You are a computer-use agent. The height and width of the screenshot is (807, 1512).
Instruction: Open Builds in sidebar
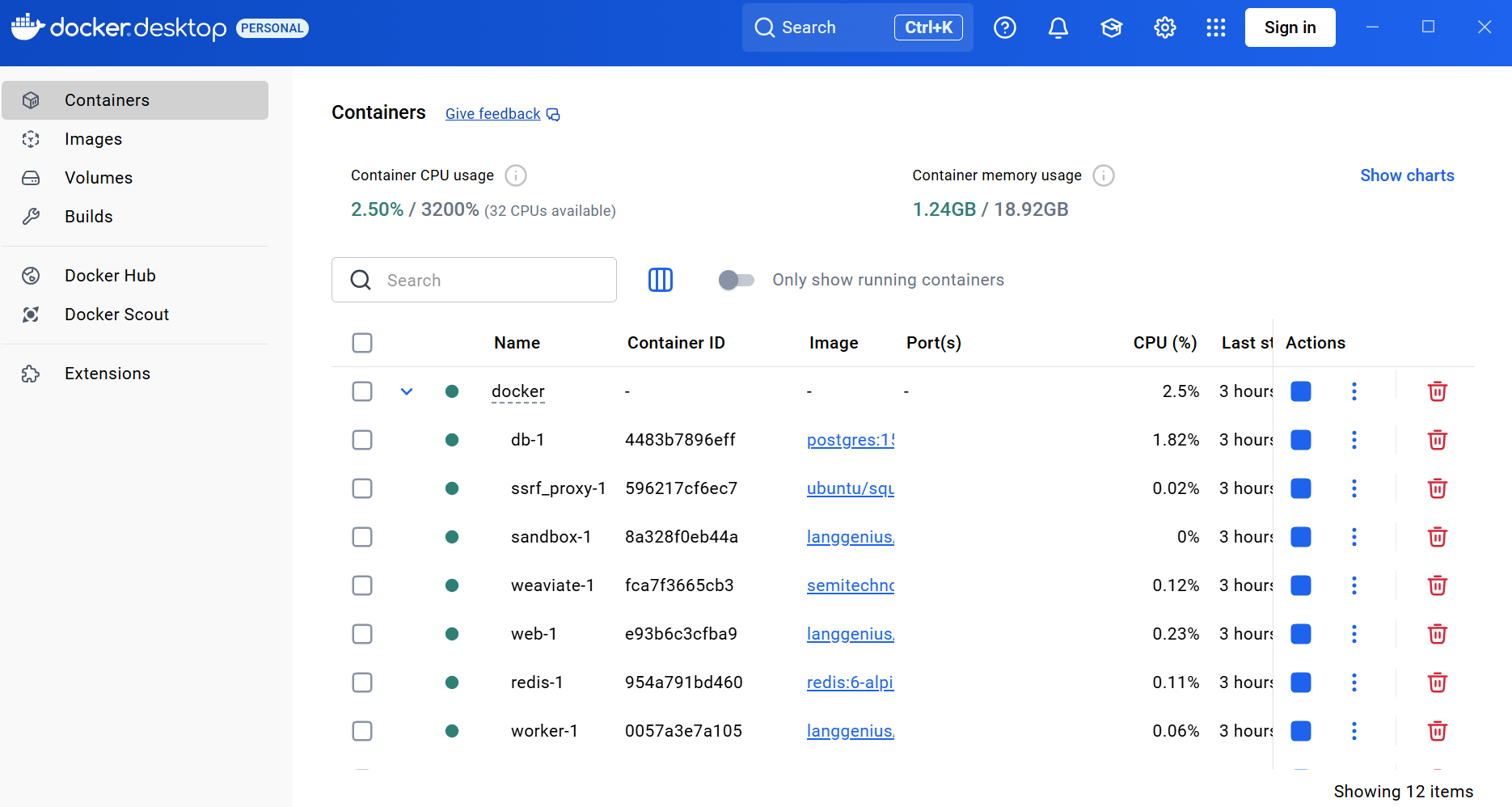(135, 217)
